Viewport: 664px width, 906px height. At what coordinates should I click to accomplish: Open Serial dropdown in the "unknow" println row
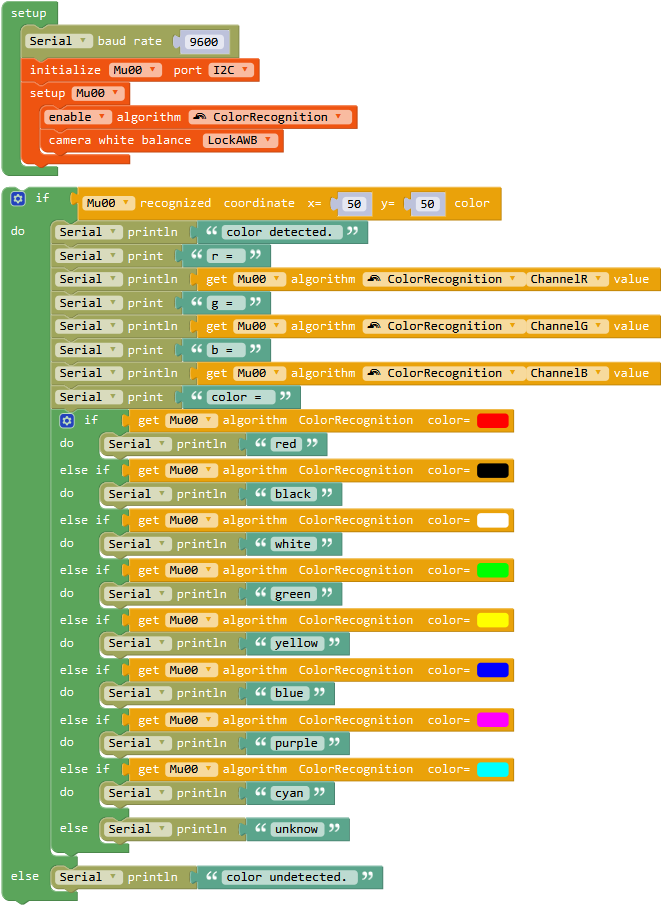coord(138,829)
